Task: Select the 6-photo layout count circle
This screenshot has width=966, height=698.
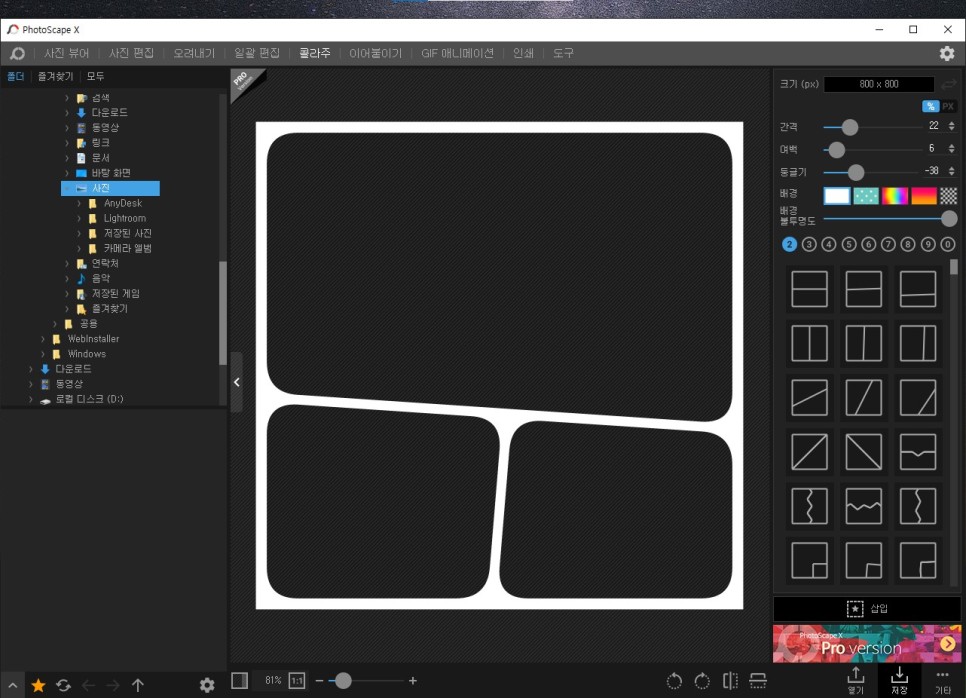Action: pos(869,245)
